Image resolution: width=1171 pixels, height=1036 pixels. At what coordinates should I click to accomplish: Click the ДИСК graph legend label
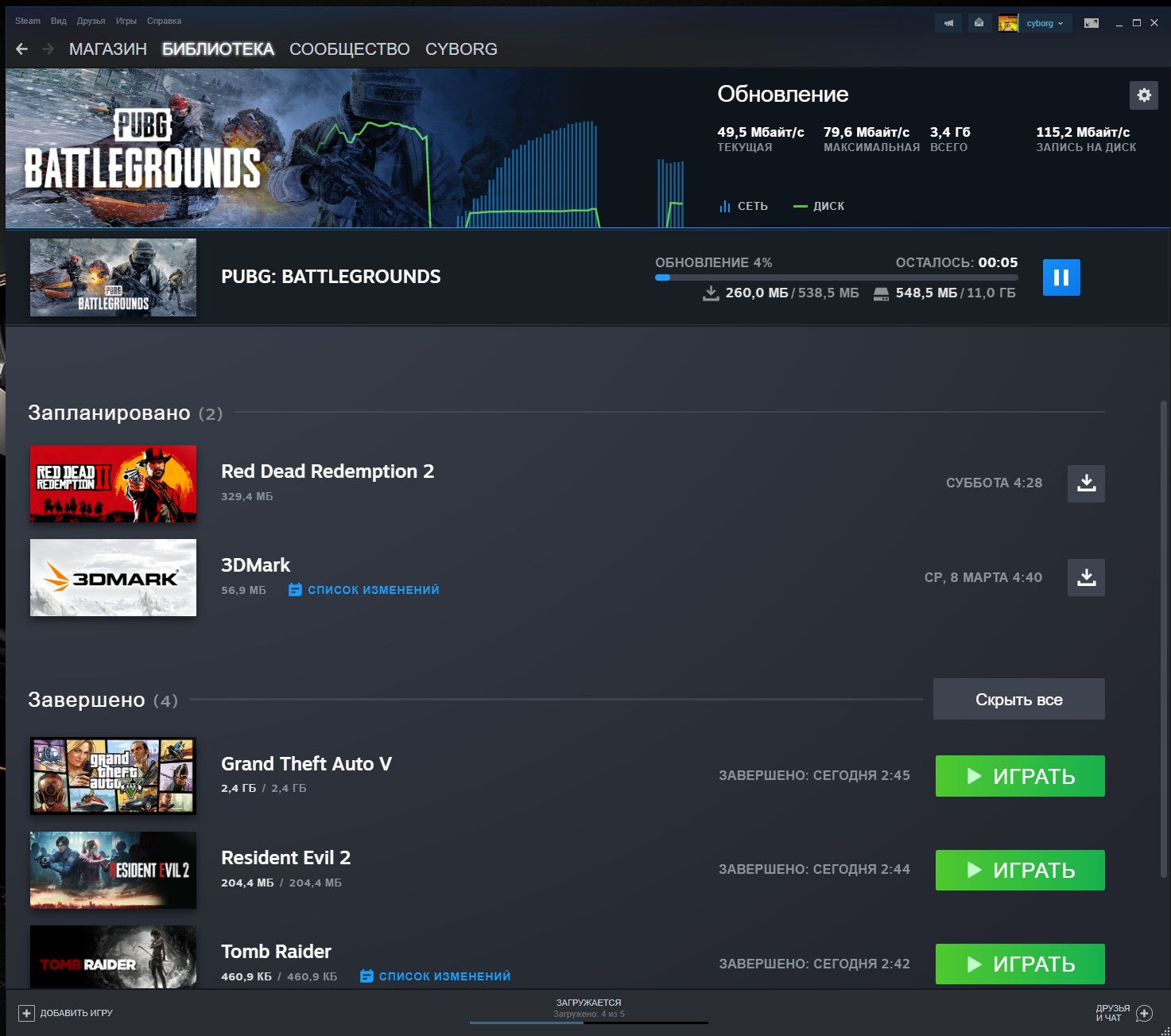[x=828, y=206]
